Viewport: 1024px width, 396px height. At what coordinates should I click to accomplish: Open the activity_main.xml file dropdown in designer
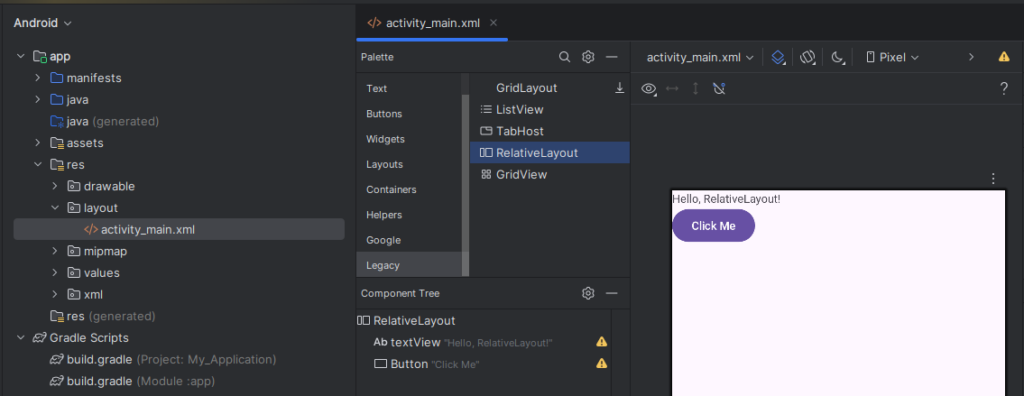pyautogui.click(x=700, y=58)
